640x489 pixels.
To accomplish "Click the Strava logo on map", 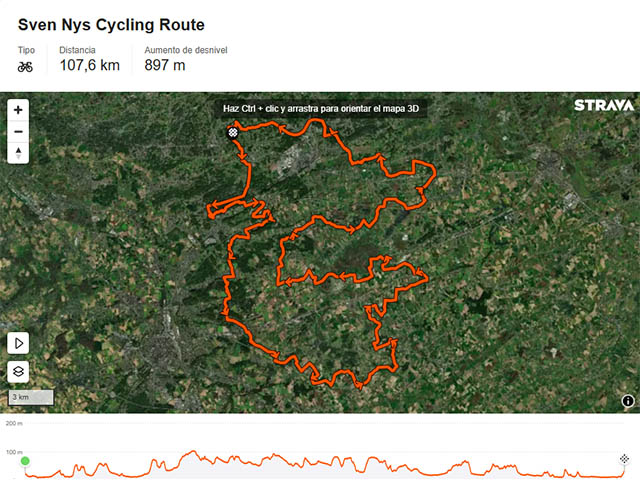I will point(603,105).
